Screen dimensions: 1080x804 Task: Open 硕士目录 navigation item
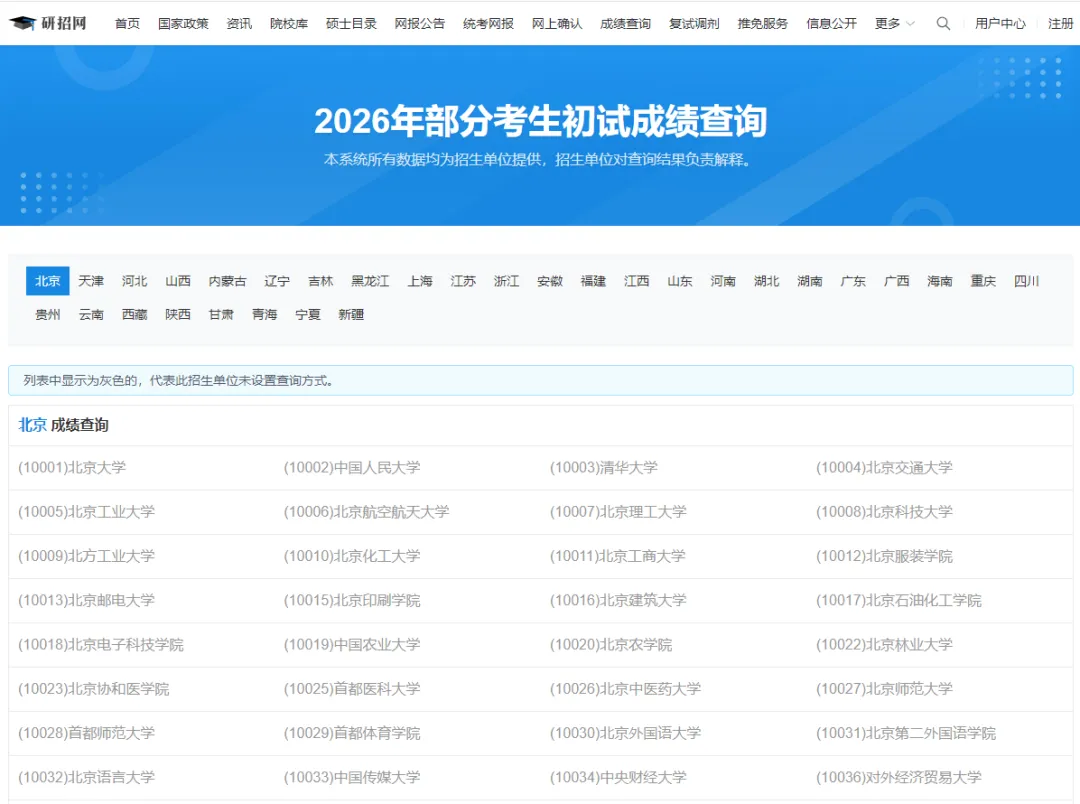351,23
